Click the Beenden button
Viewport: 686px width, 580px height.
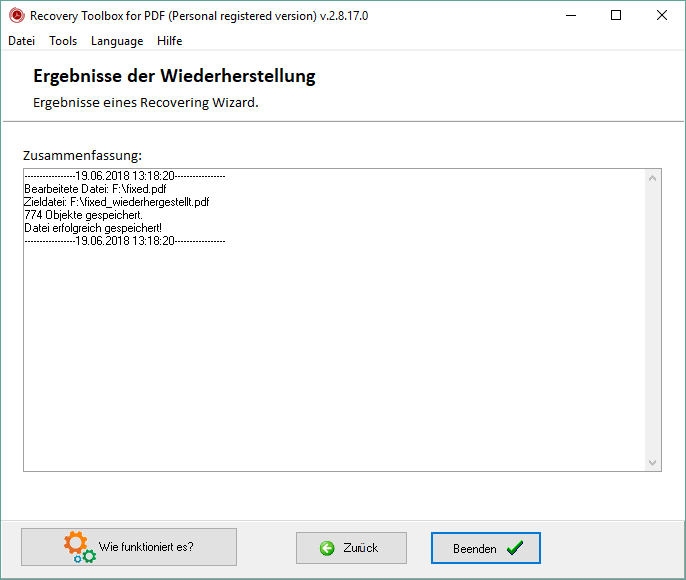point(486,548)
